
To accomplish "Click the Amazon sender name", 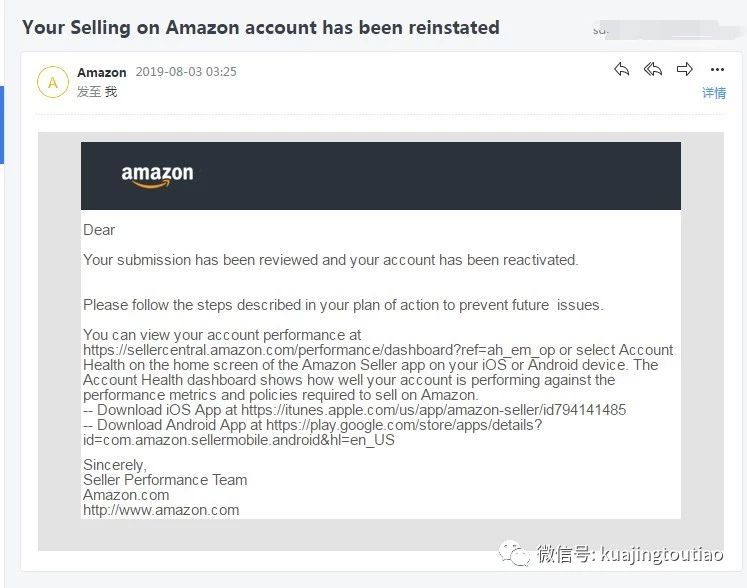I will point(102,72).
